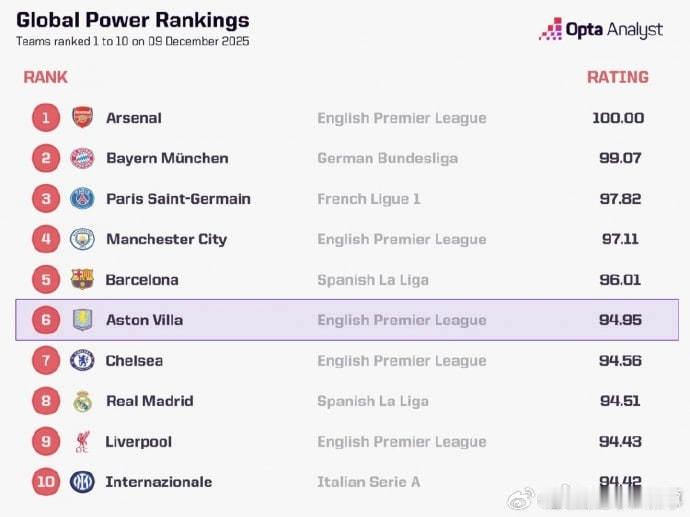Select the RATING column header
Viewport: 690px width, 517px height.
[617, 77]
